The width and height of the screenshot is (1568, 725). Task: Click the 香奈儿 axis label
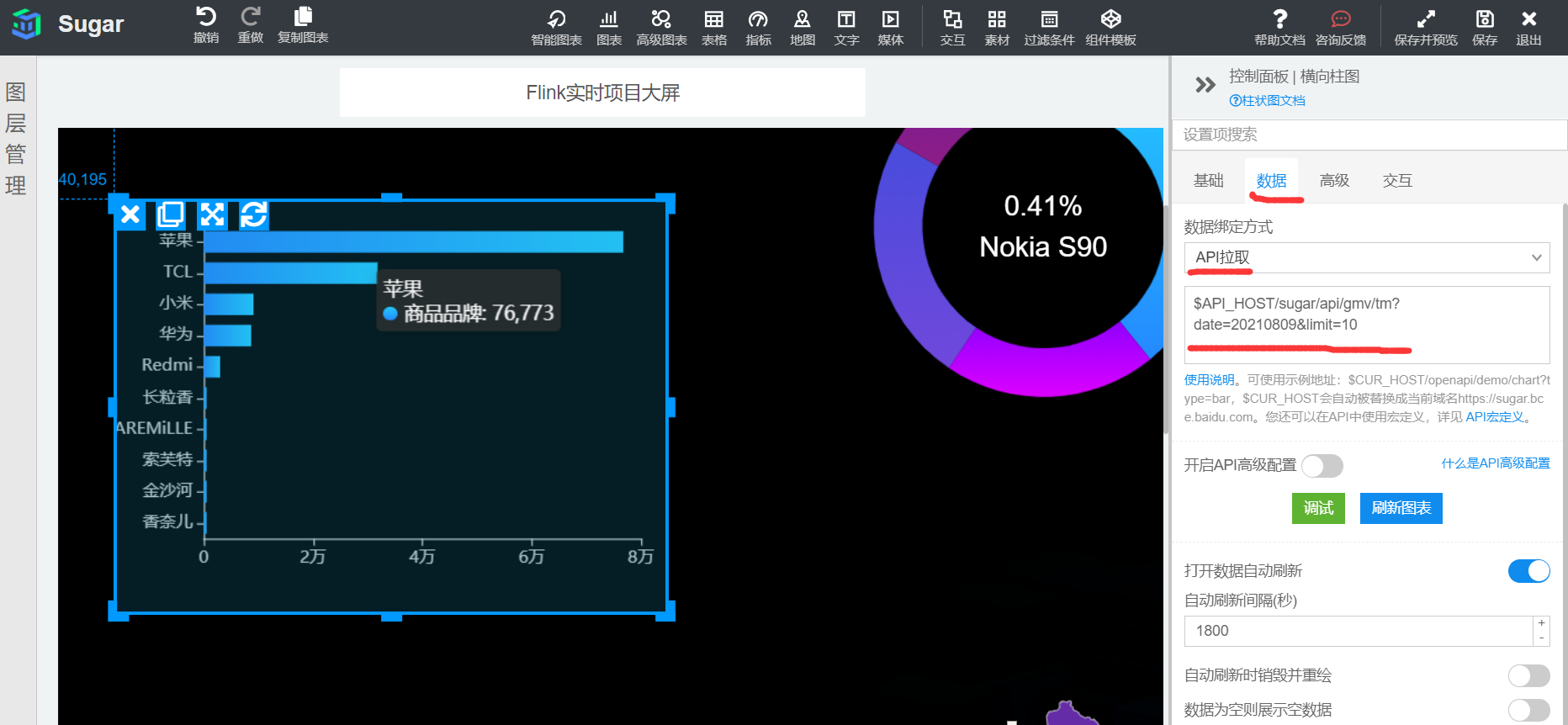167,521
